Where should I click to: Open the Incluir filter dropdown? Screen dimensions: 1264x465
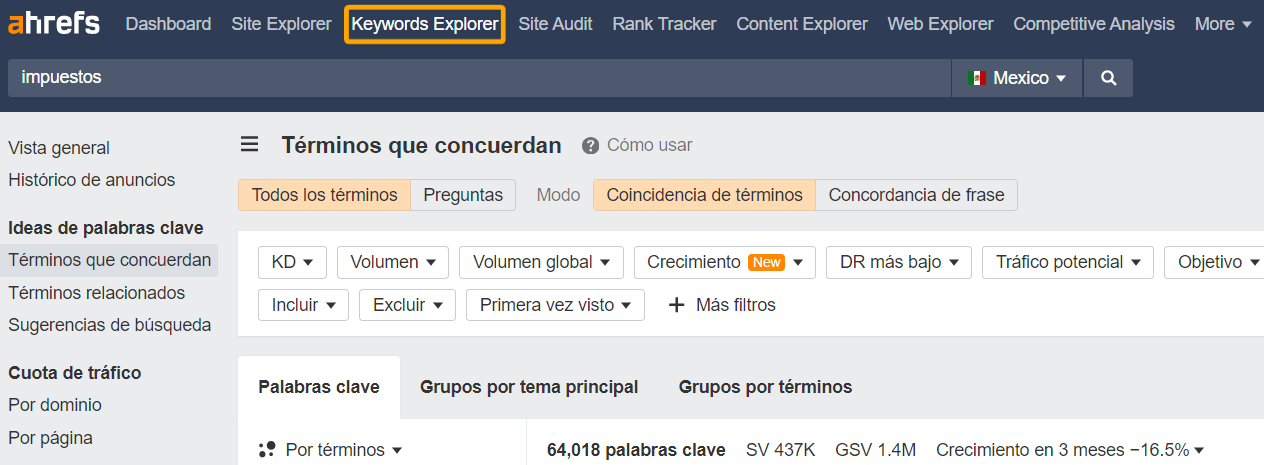tap(303, 305)
